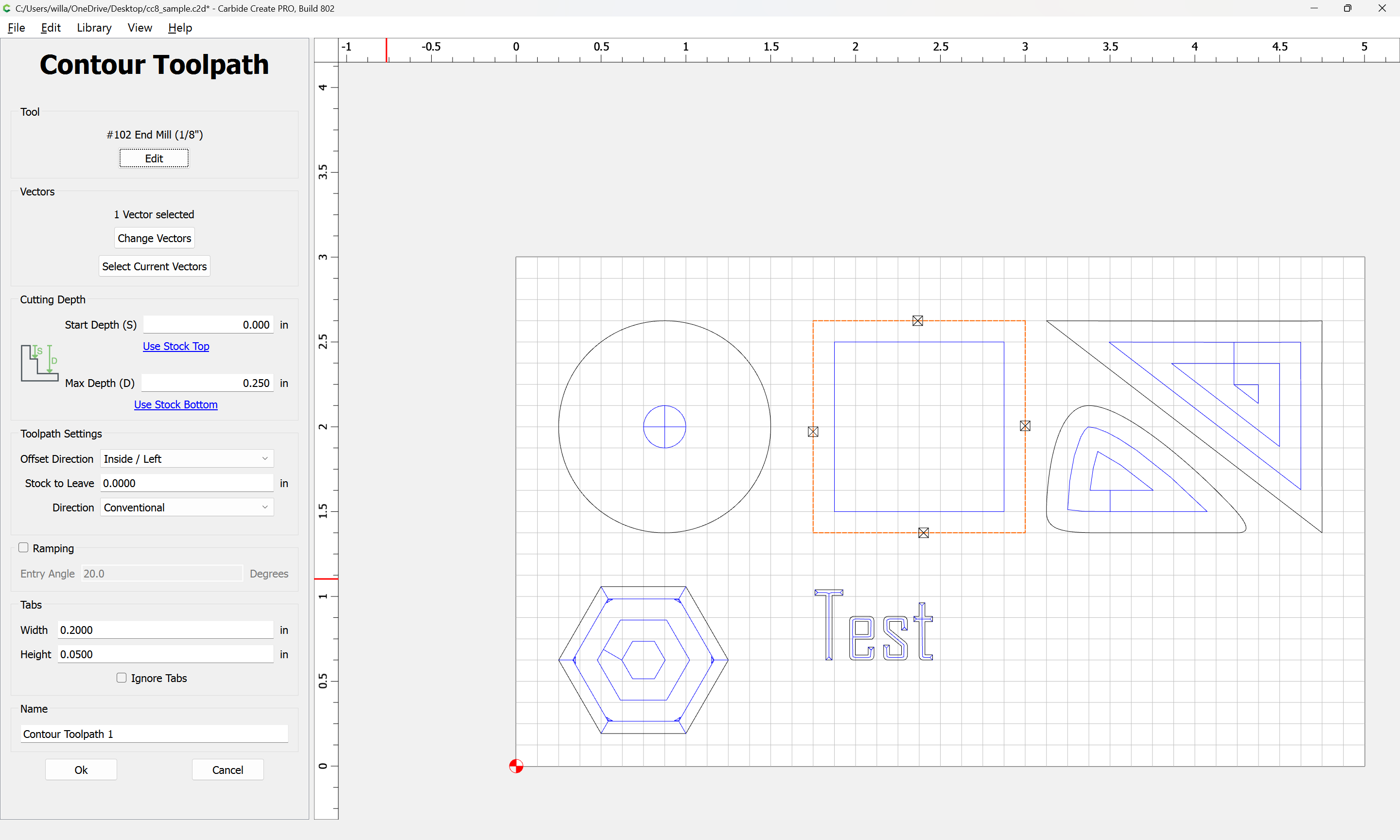Click the Use Stock Top link

[176, 347]
